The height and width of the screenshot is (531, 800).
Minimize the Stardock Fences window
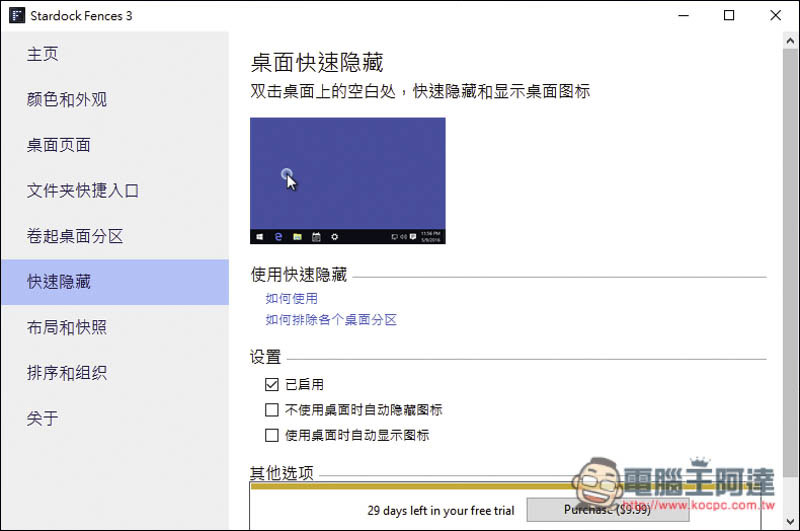coord(684,15)
